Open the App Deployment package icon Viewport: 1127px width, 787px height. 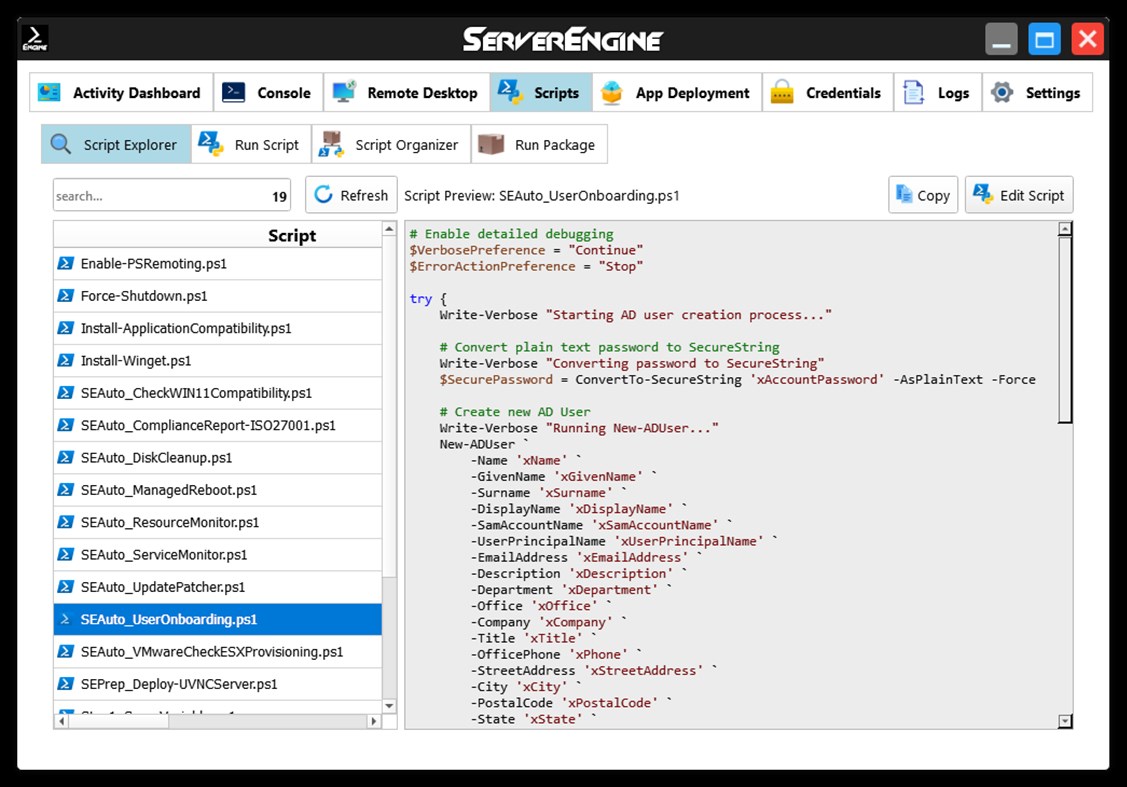point(610,92)
